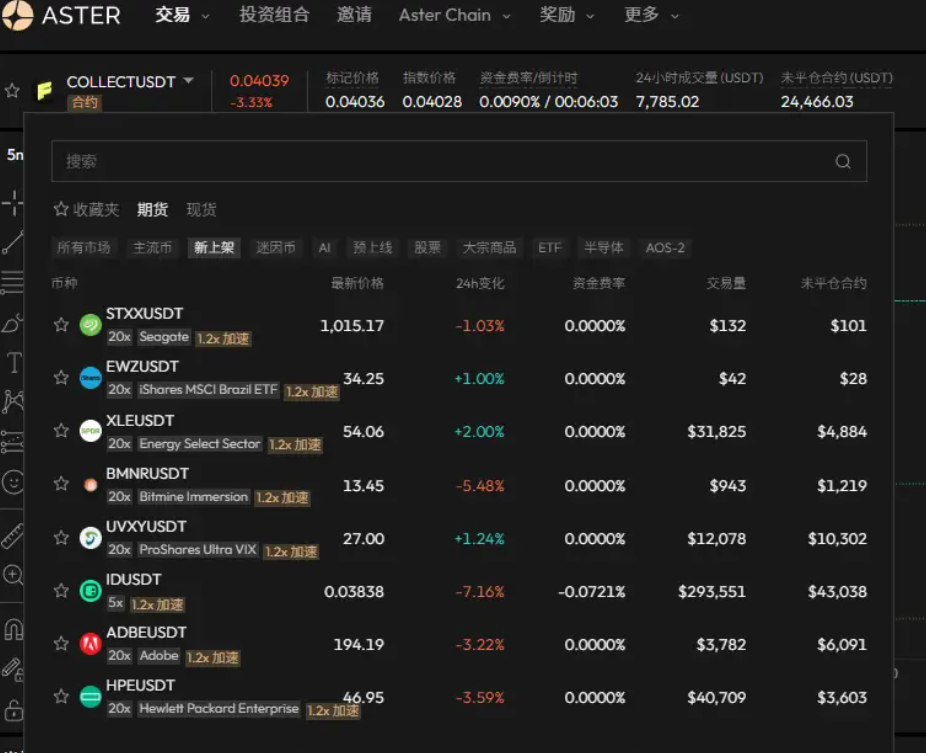
Task: Expand the Aster Chain menu
Action: pyautogui.click(x=454, y=15)
